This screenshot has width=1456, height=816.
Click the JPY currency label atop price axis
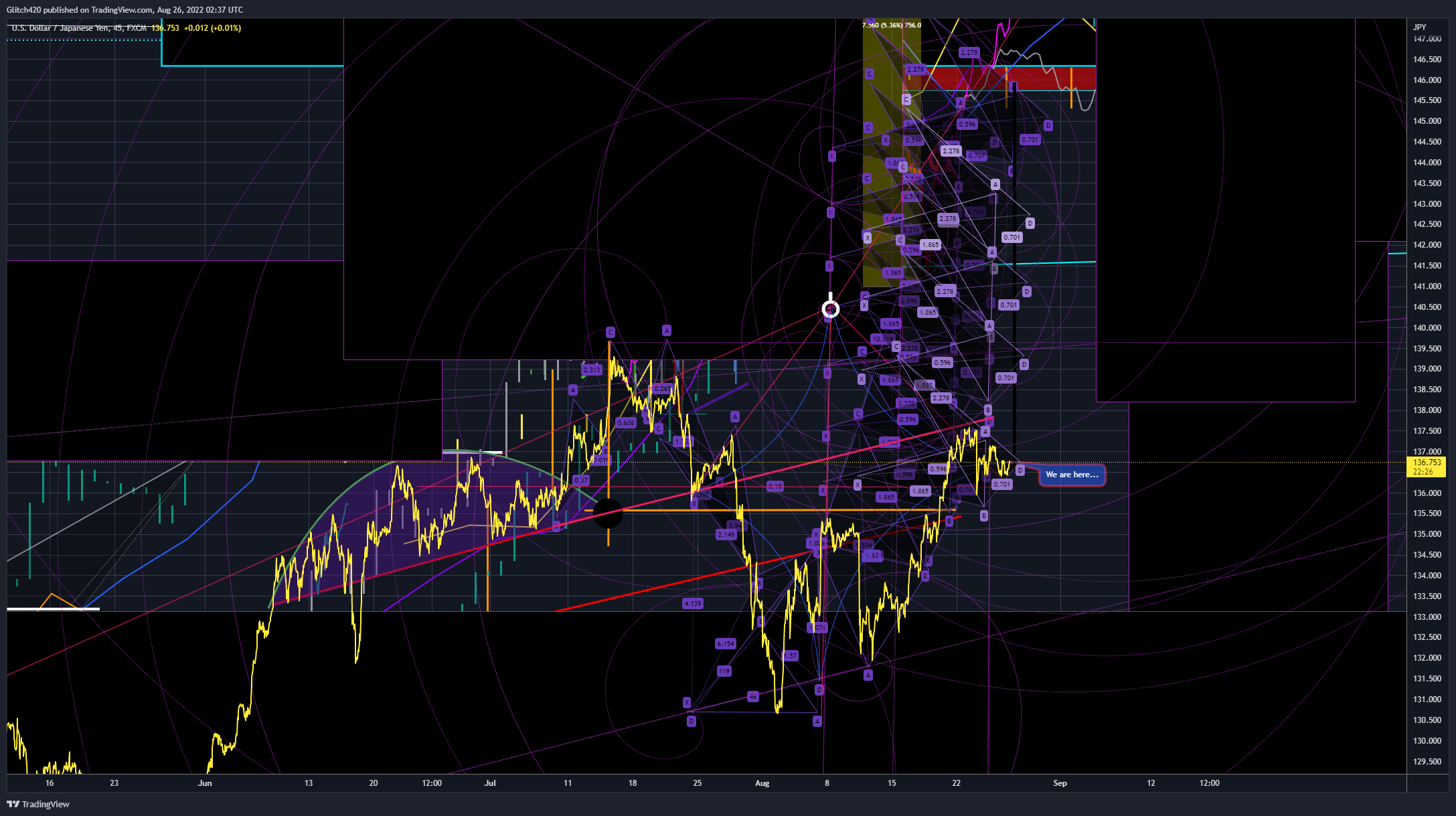(x=1420, y=27)
